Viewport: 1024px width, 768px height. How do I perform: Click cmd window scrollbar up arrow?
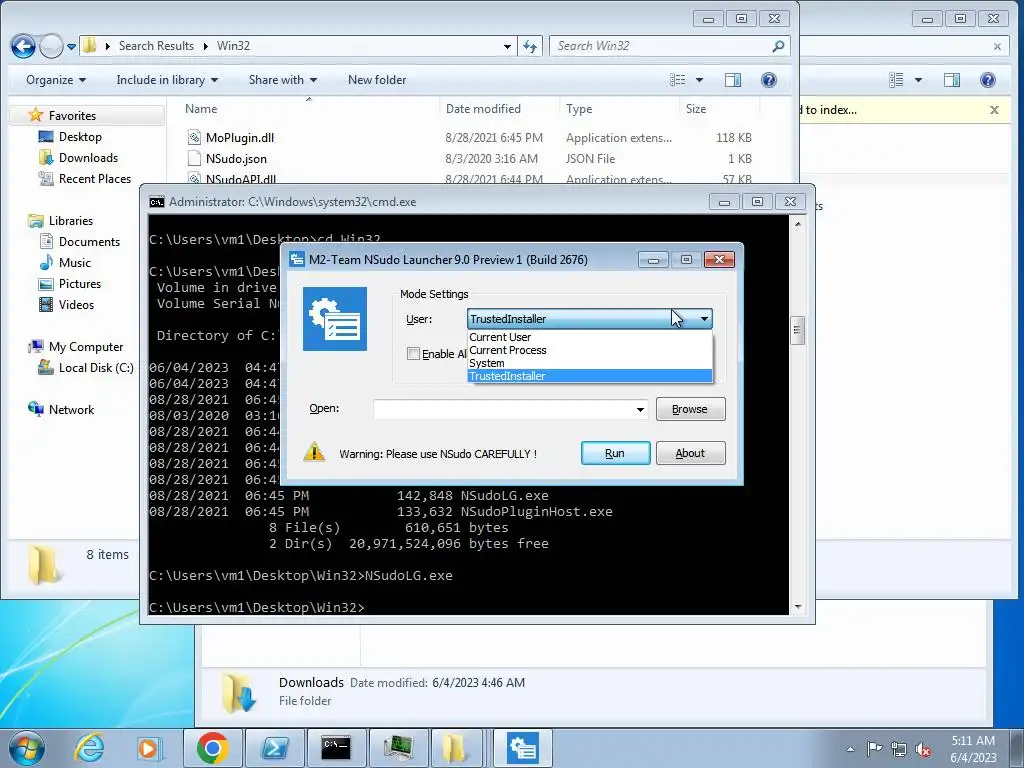(x=797, y=224)
